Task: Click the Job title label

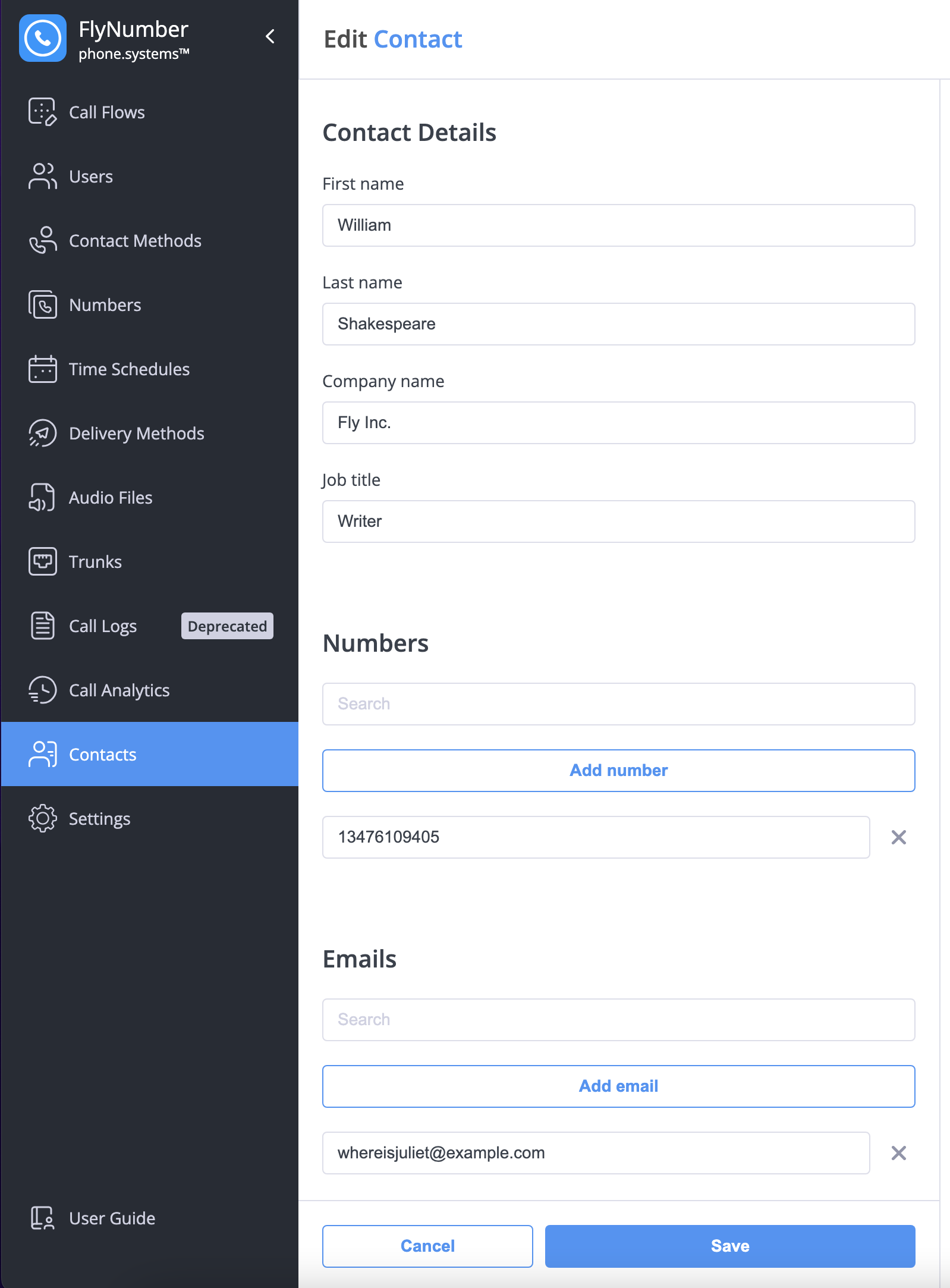Action: (x=351, y=480)
